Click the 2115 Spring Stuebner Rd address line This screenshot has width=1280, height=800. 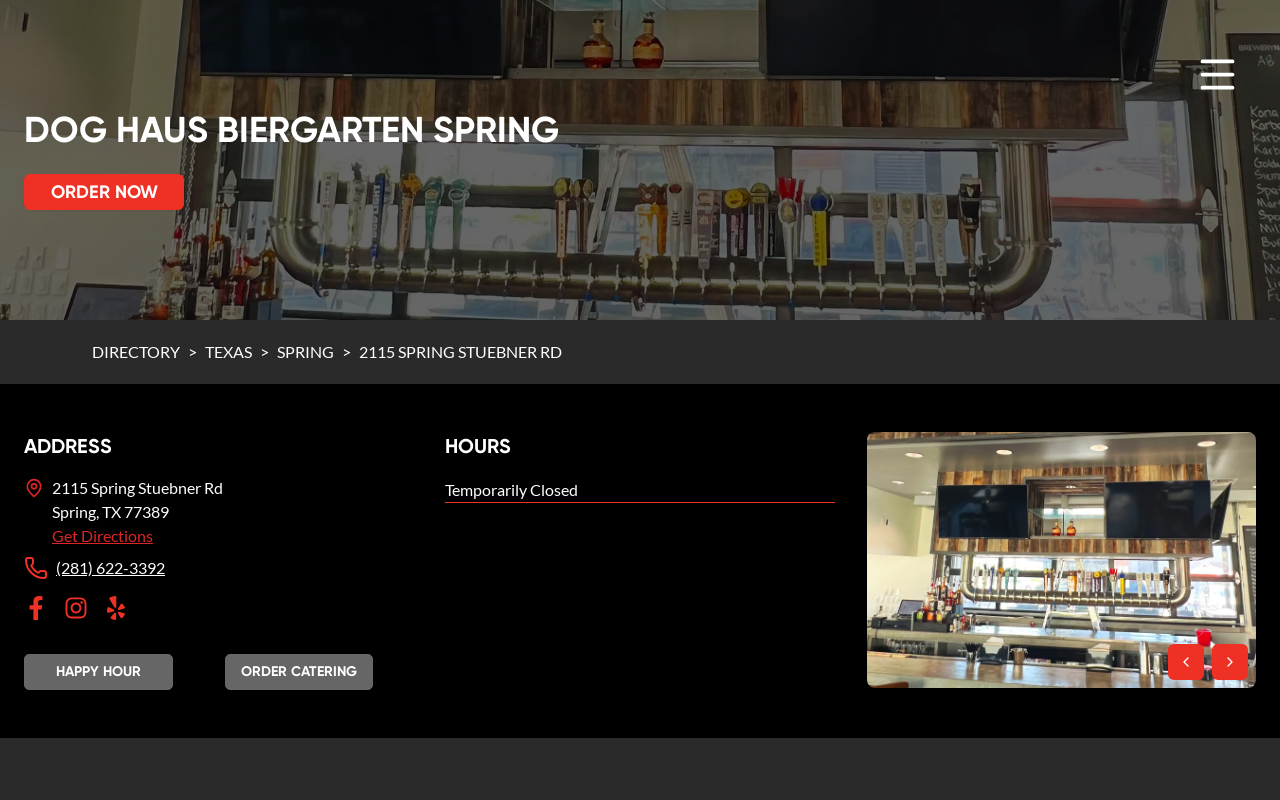point(137,488)
